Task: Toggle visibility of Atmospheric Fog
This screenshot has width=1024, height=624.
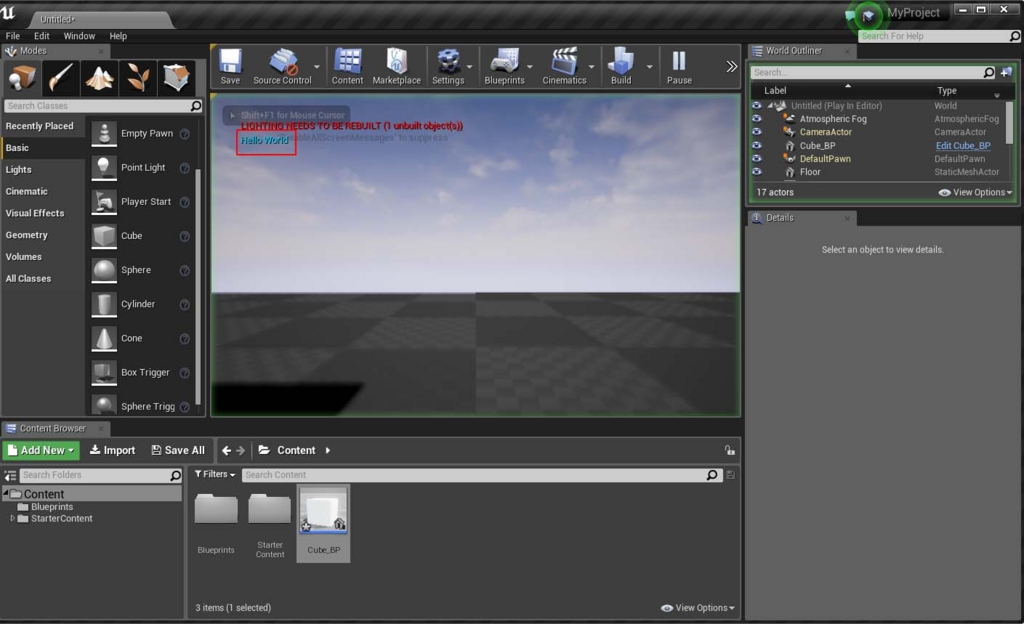Action: click(756, 119)
